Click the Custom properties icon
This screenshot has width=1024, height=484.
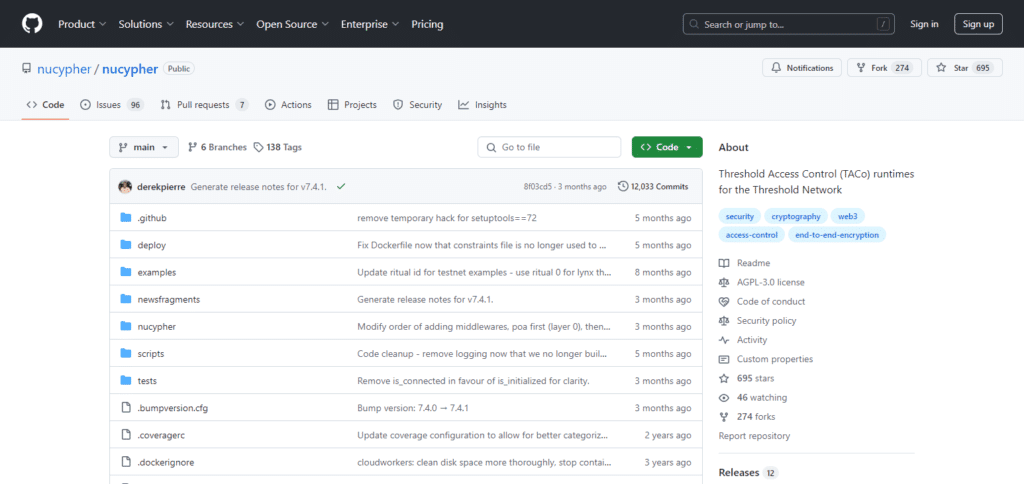coord(724,359)
